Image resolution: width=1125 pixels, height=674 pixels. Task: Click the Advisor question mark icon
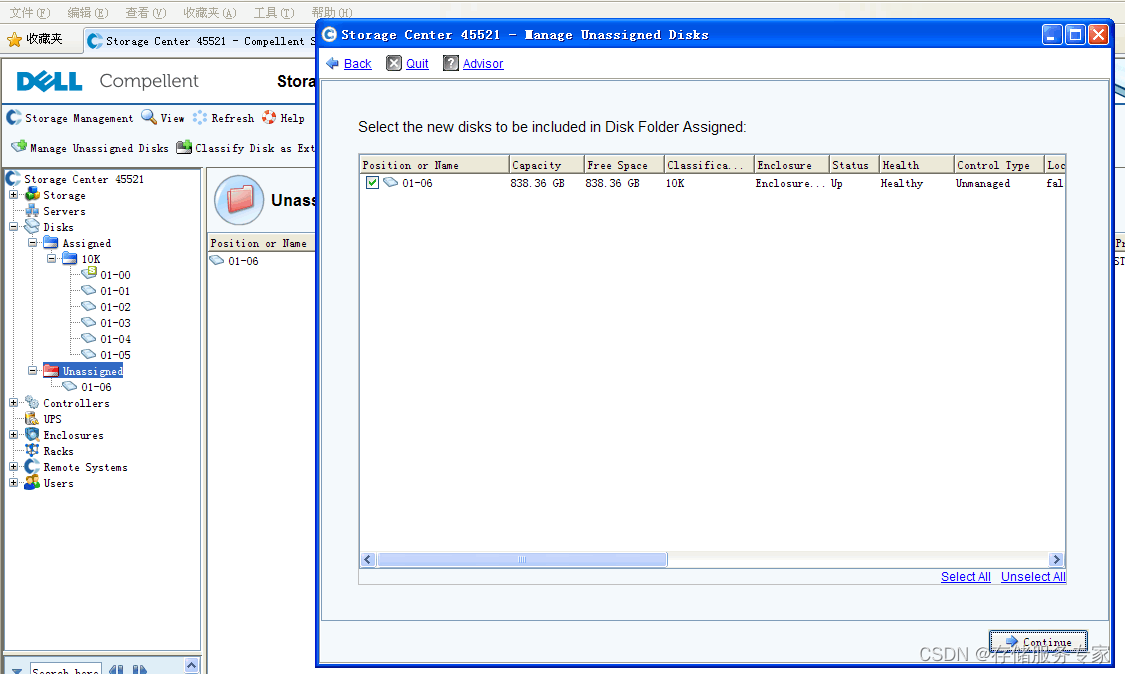451,63
